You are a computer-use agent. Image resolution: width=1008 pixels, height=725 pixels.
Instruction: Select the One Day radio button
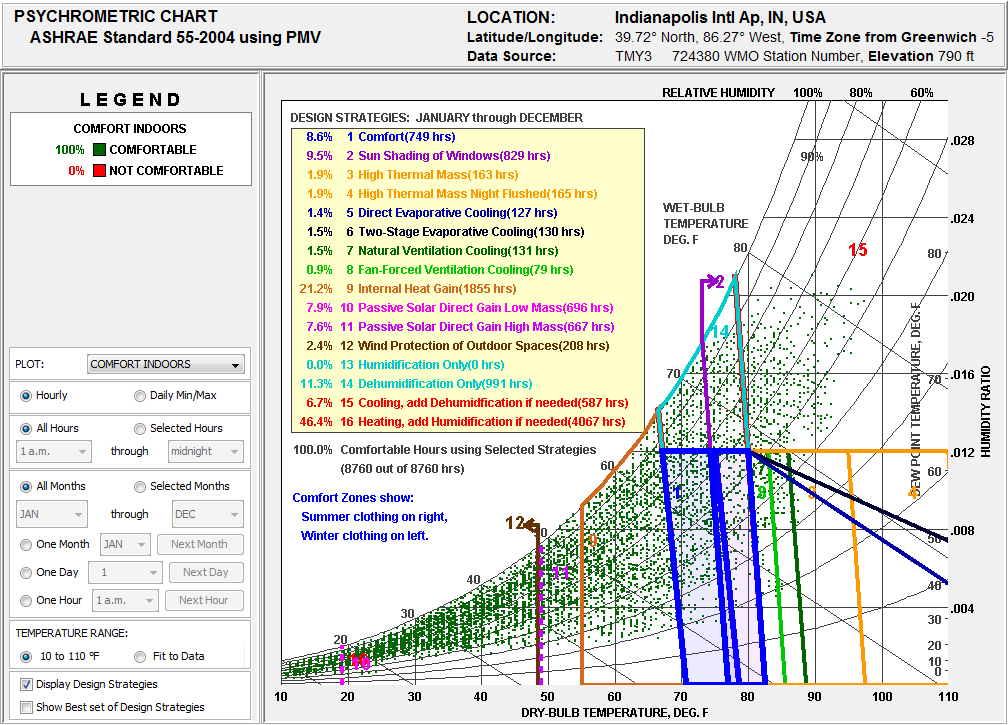click(26, 573)
